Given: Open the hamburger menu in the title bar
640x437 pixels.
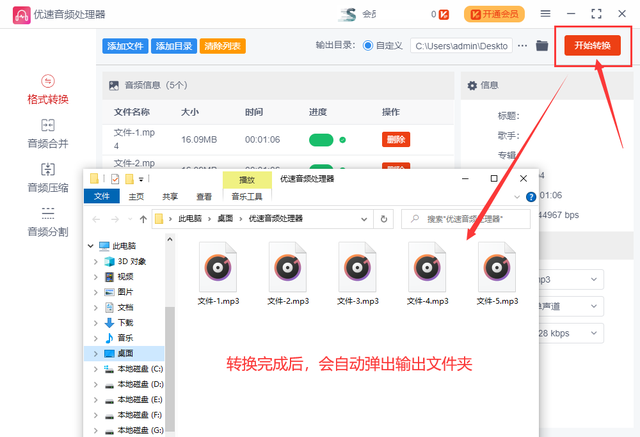Looking at the screenshot, I should [x=545, y=14].
